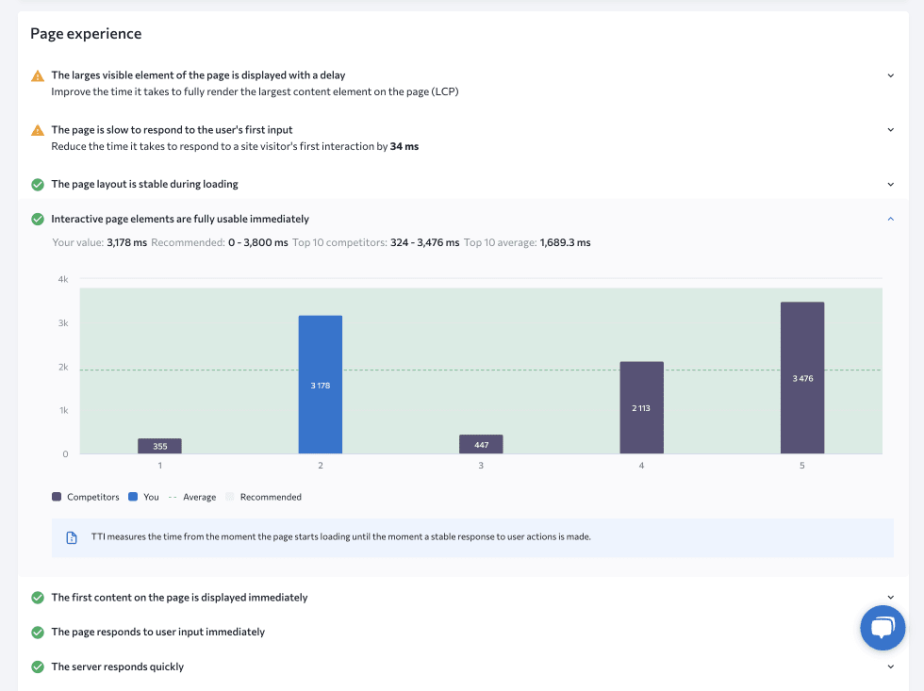
Task: Select the blue bar showing 3,178 ms
Action: pyautogui.click(x=320, y=380)
